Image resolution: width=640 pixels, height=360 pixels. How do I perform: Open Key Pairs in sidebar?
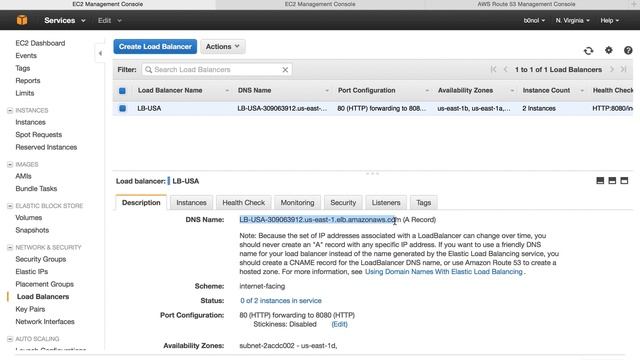coord(30,309)
